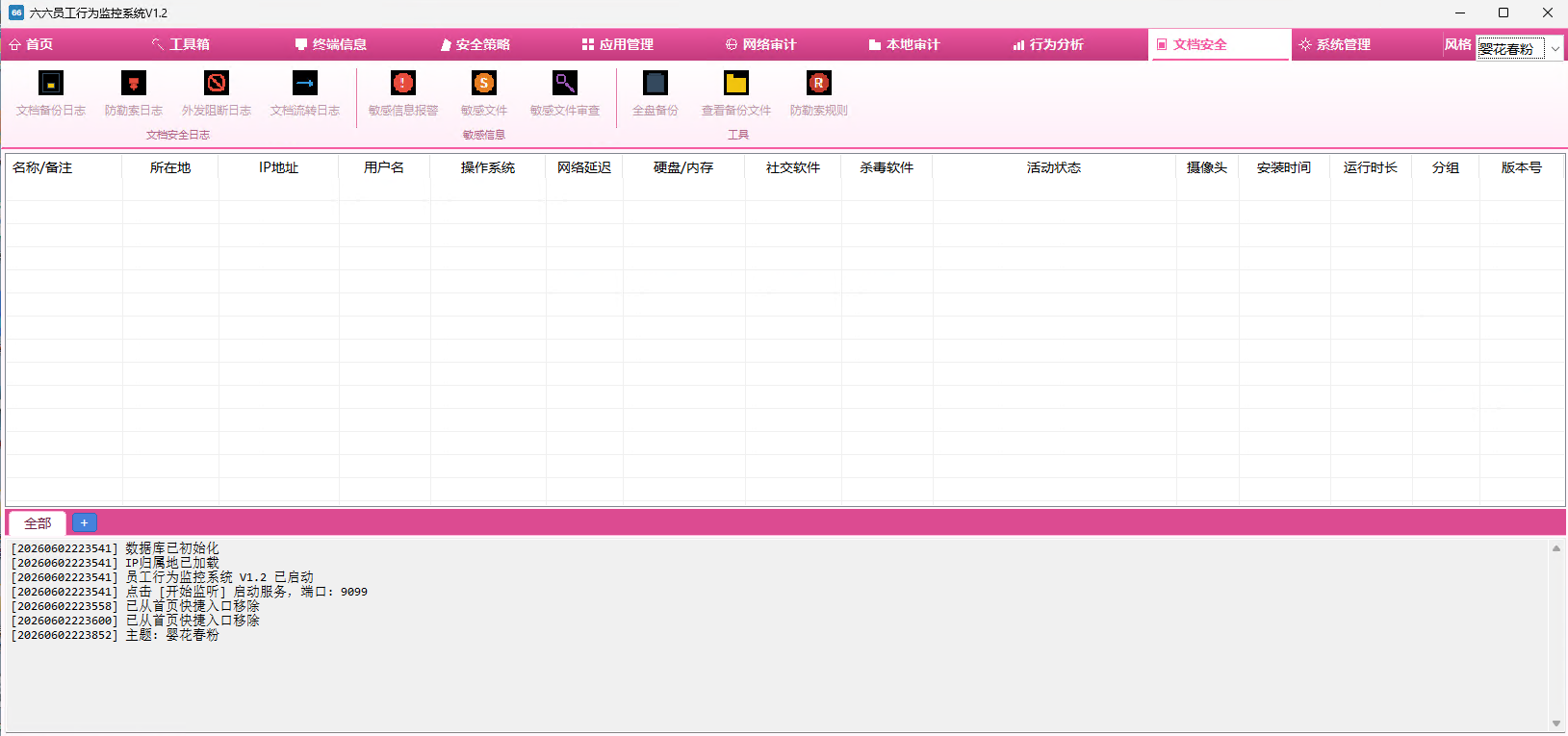Maximize the application window
The height and width of the screenshot is (736, 1568).
(1504, 13)
